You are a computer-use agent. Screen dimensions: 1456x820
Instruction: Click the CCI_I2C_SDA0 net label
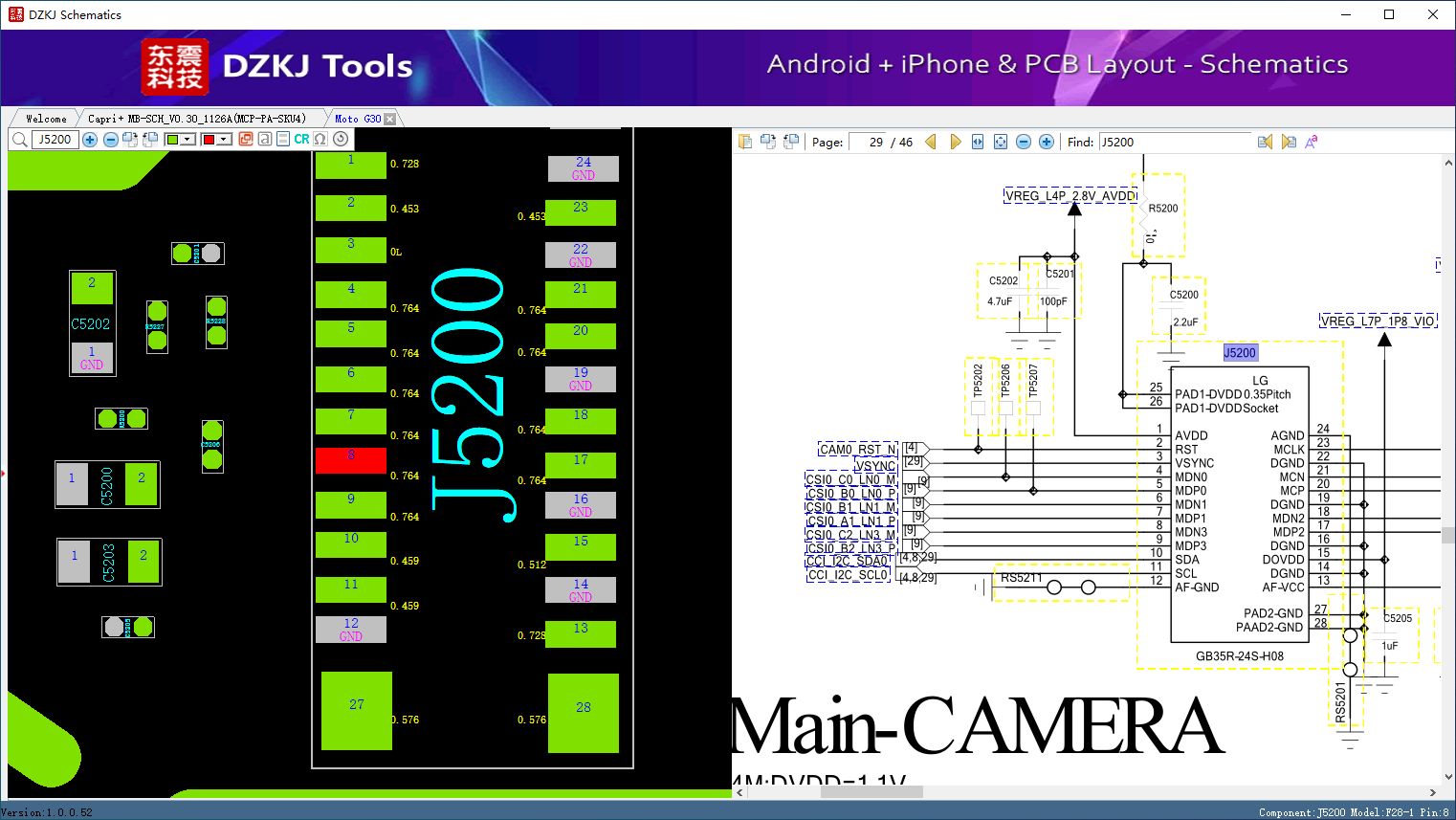848,561
